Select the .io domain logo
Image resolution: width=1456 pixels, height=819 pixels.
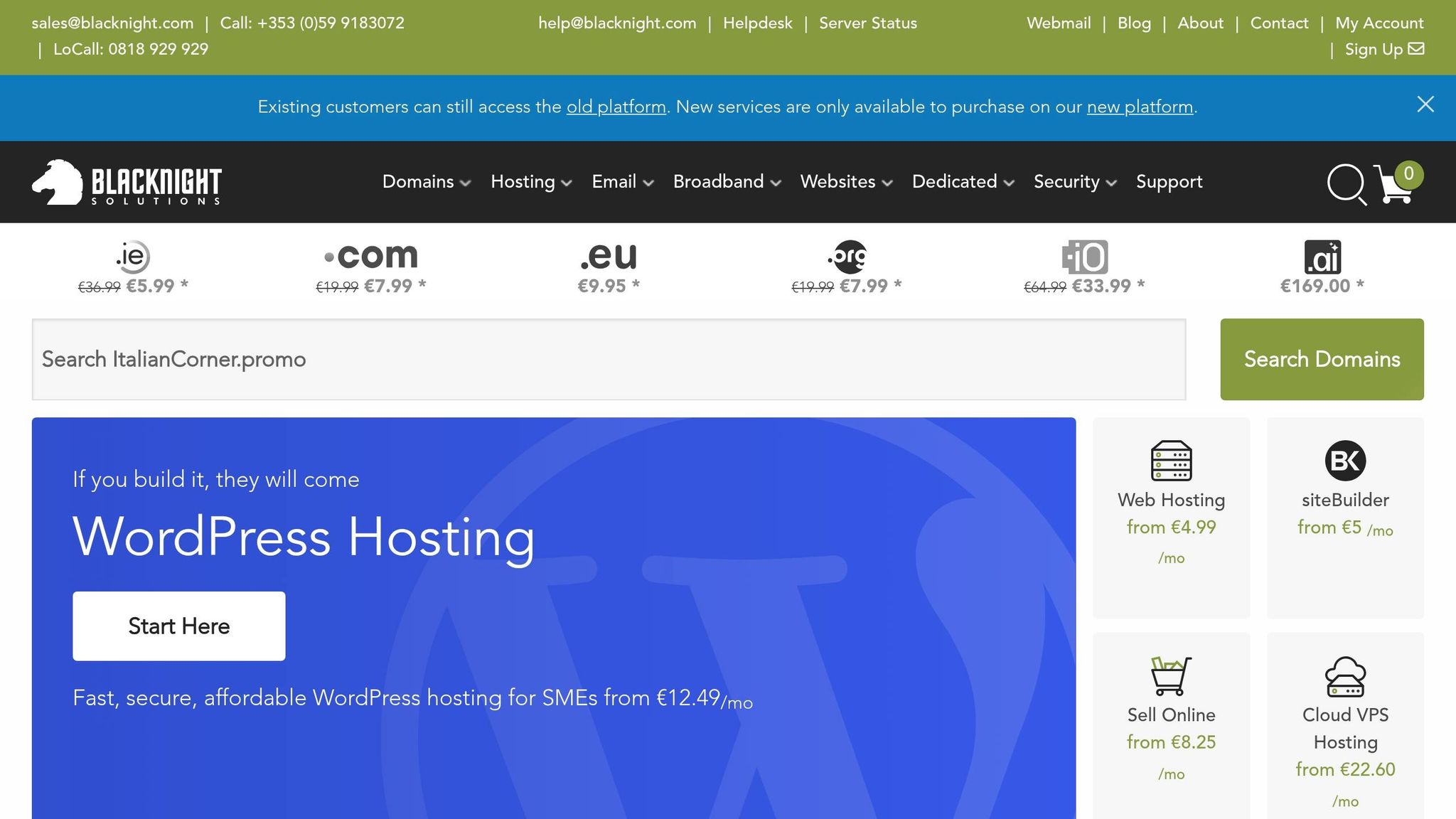point(1085,257)
